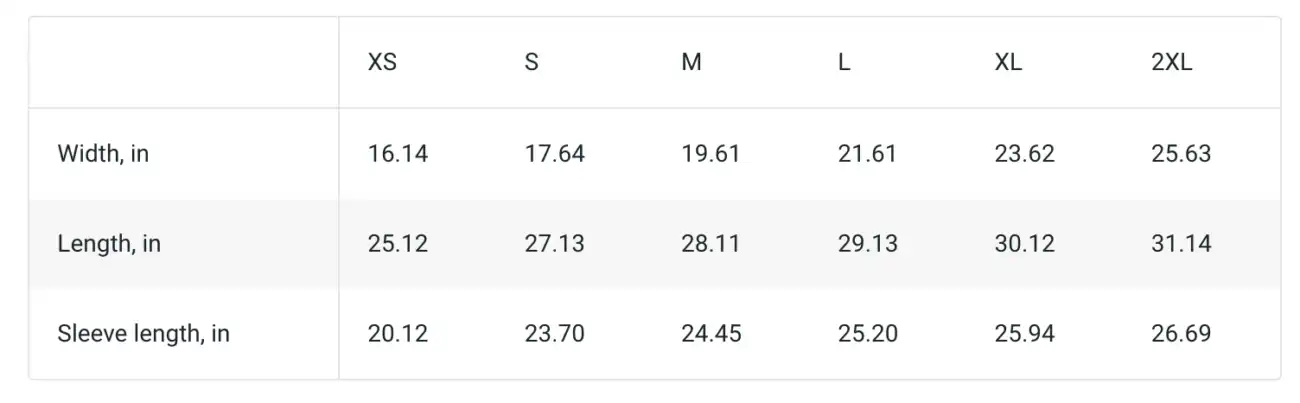The height and width of the screenshot is (403, 1300).
Task: Select the M sleeve length value 24.45
Action: tap(711, 334)
